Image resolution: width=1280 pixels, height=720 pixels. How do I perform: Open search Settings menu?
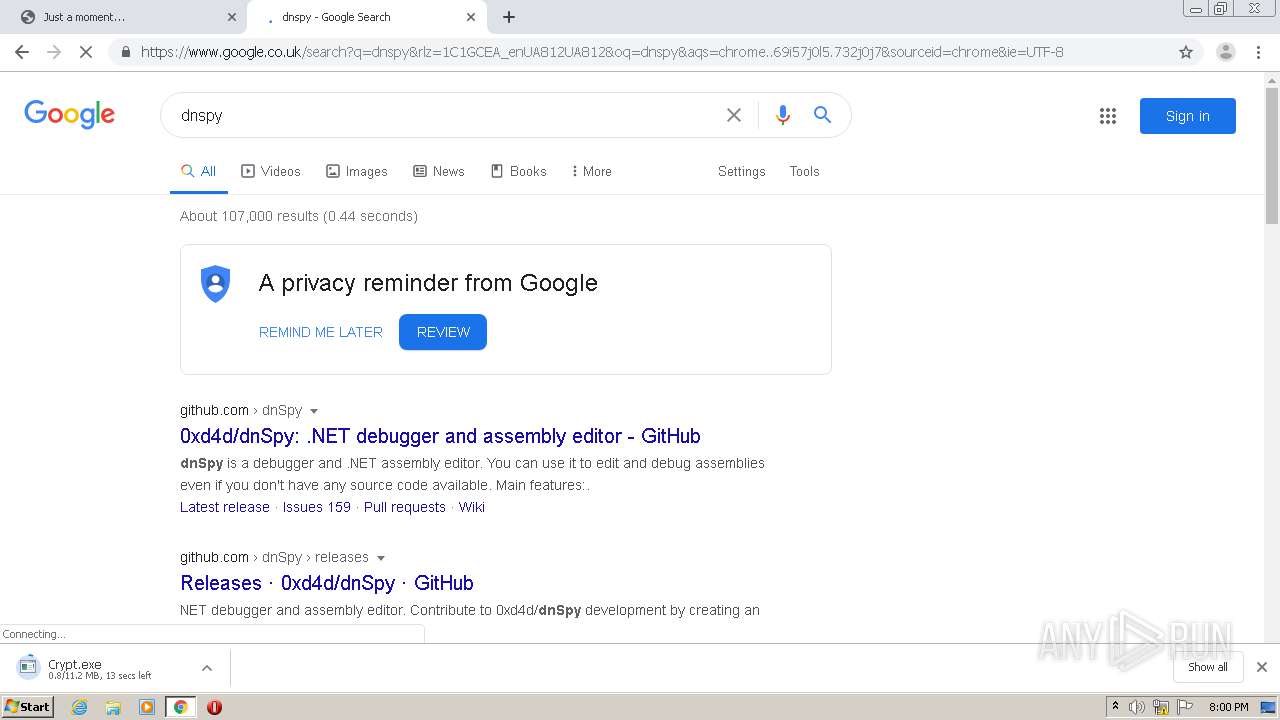coord(741,171)
